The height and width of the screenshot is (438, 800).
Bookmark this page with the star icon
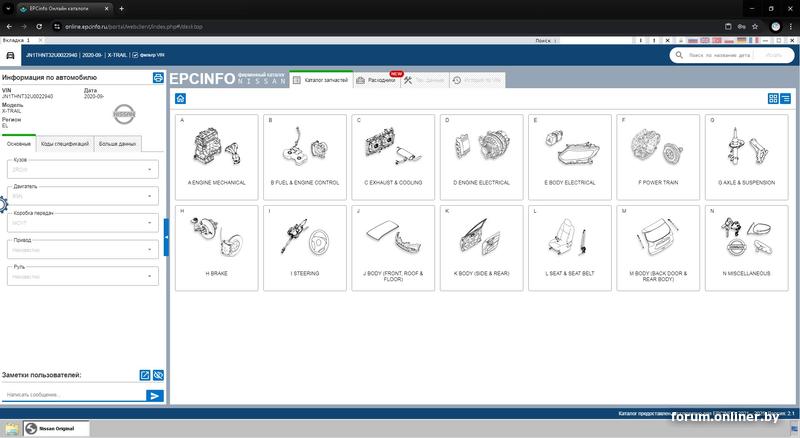755,27
